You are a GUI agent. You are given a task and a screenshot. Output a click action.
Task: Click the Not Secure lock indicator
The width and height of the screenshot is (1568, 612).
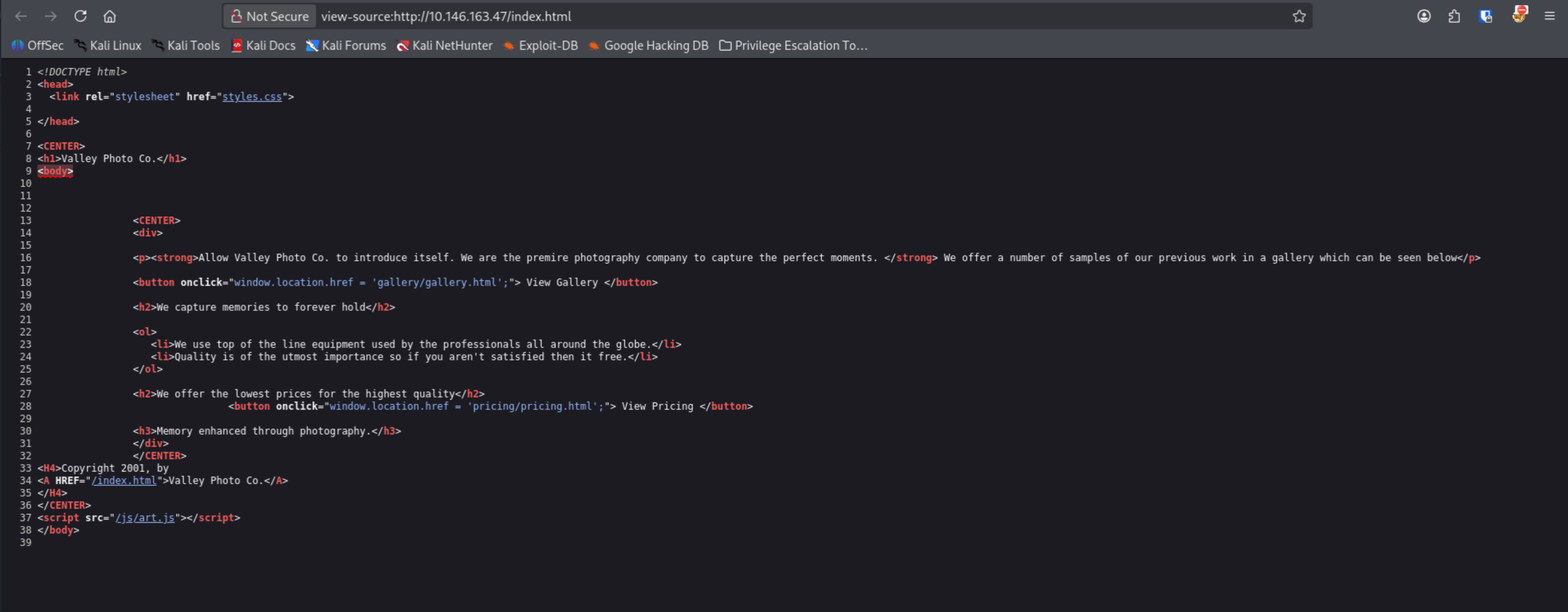point(270,17)
